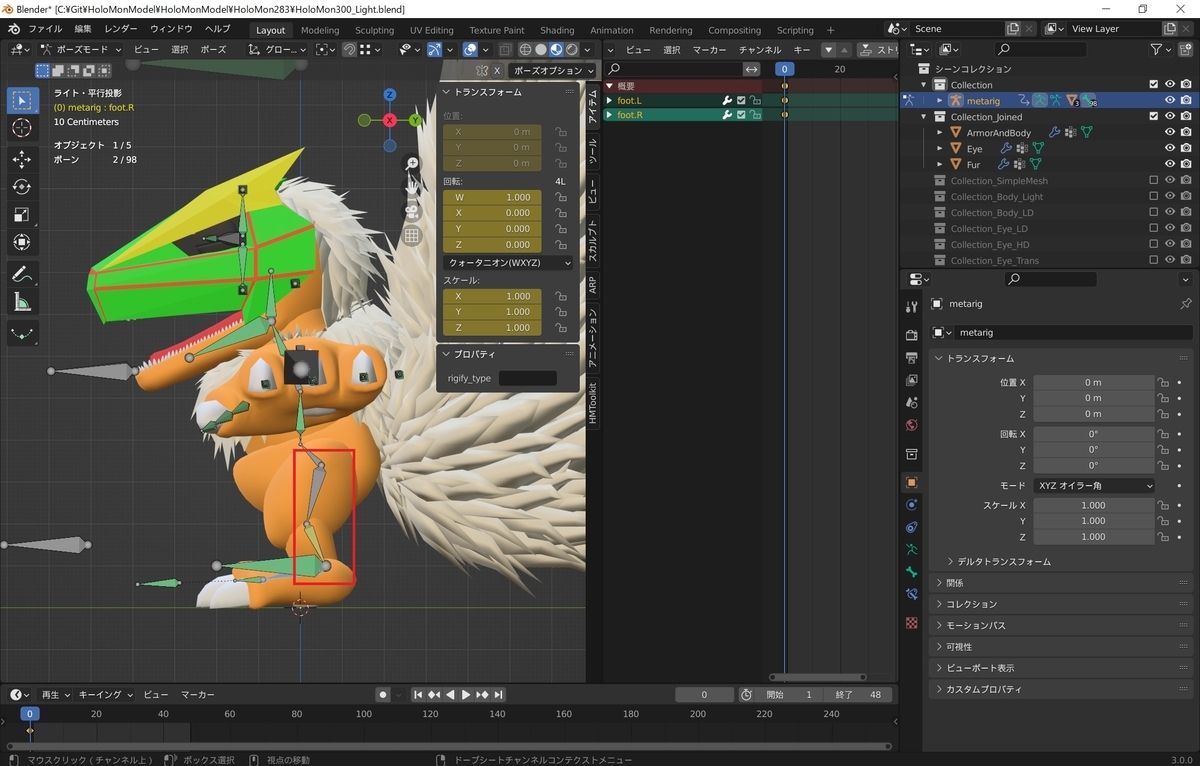Open the ファイル menu
This screenshot has height=766, width=1200.
pyautogui.click(x=45, y=29)
